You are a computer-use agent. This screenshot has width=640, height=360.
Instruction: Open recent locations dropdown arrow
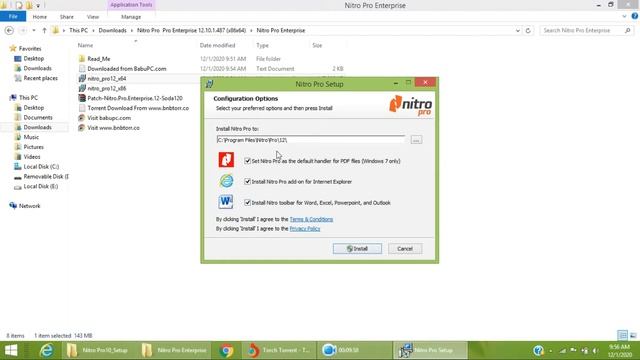(x=34, y=31)
